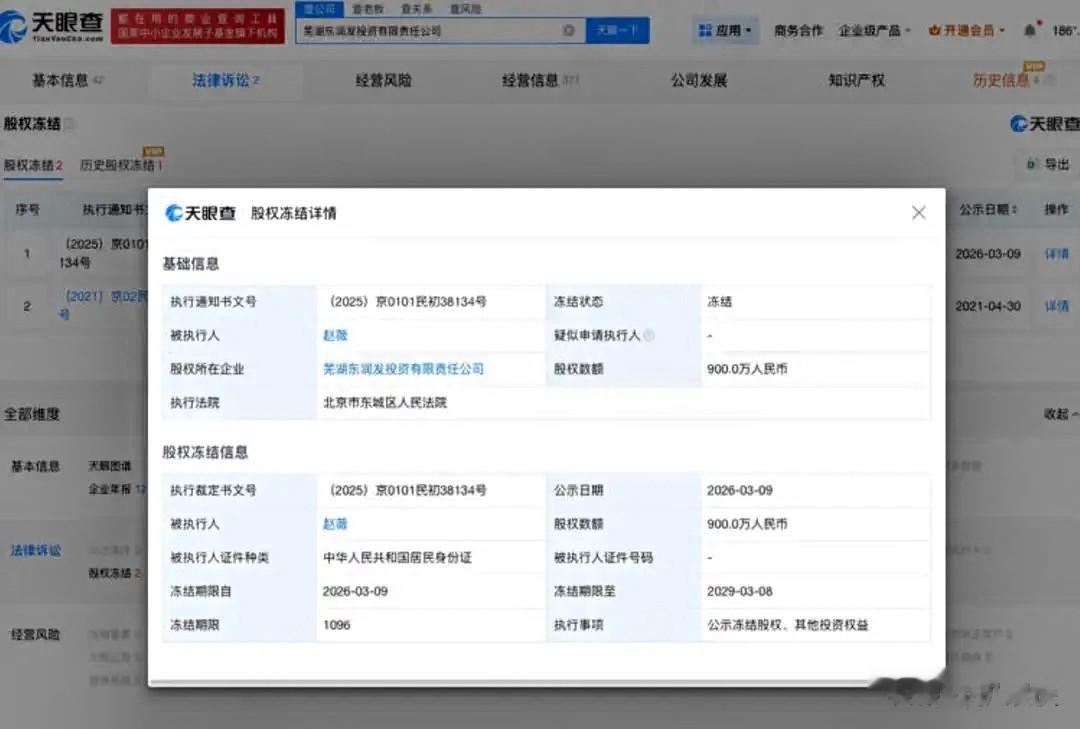Open the notification bell
Viewport: 1080px width, 729px height.
click(x=1030, y=30)
